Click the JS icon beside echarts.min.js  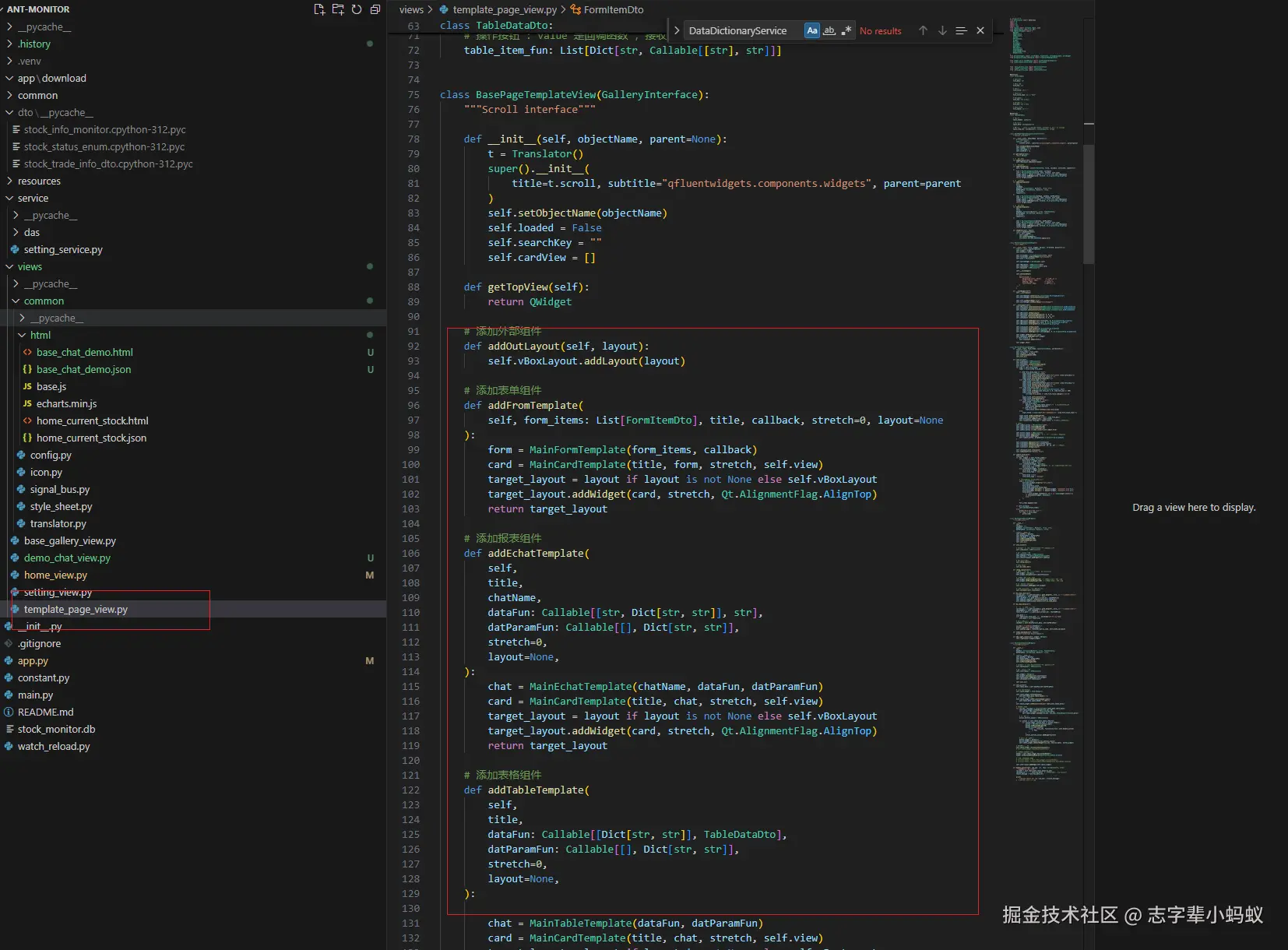point(27,403)
